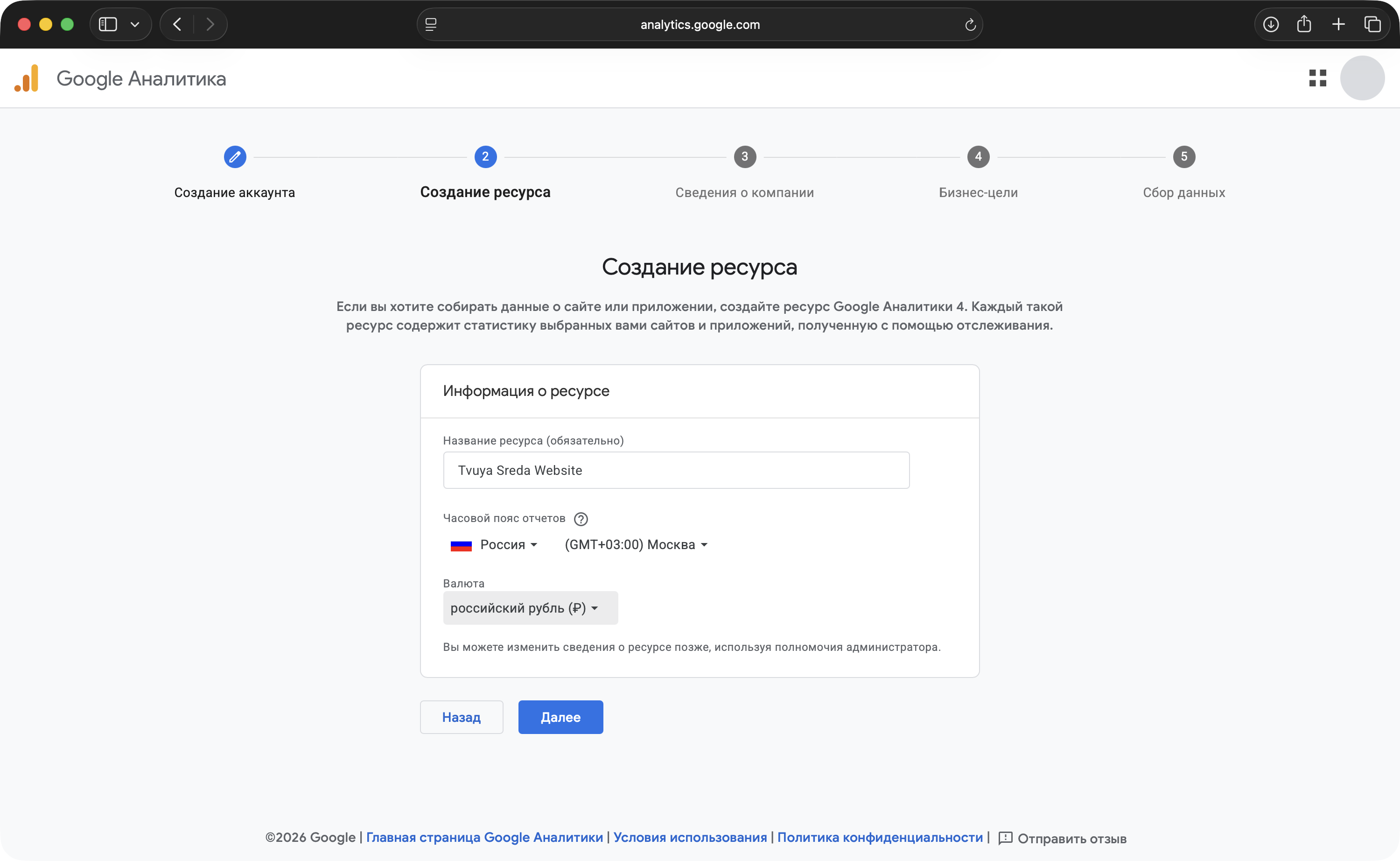Show the tab overview icon

click(x=1372, y=24)
